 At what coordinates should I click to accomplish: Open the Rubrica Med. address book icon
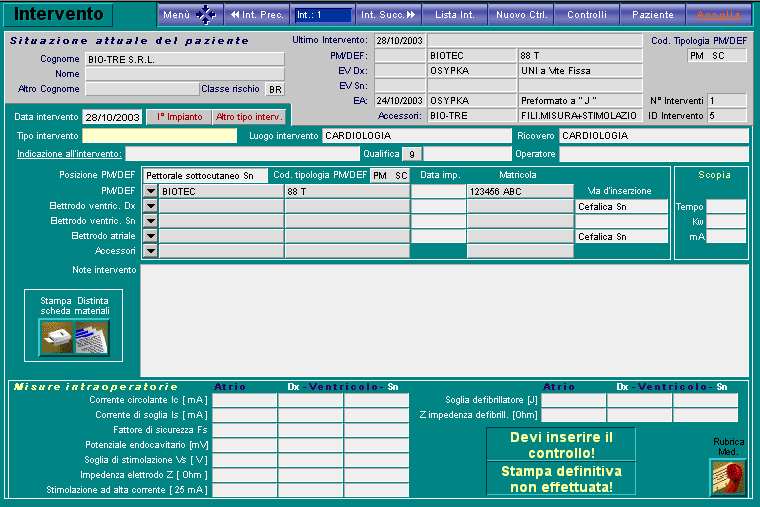(728, 477)
